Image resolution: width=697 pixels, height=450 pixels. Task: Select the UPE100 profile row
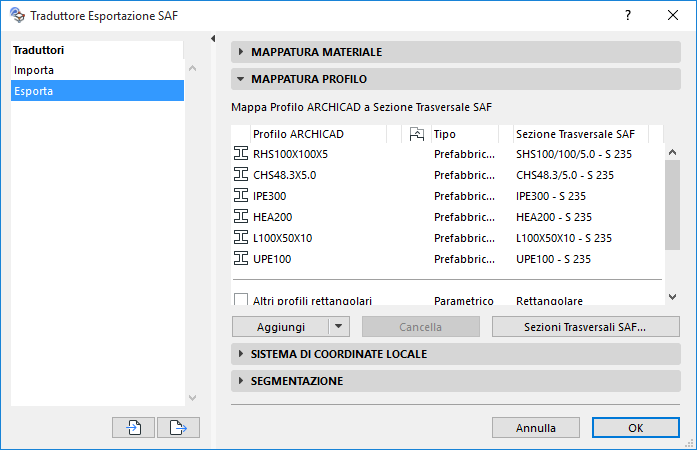(x=448, y=259)
